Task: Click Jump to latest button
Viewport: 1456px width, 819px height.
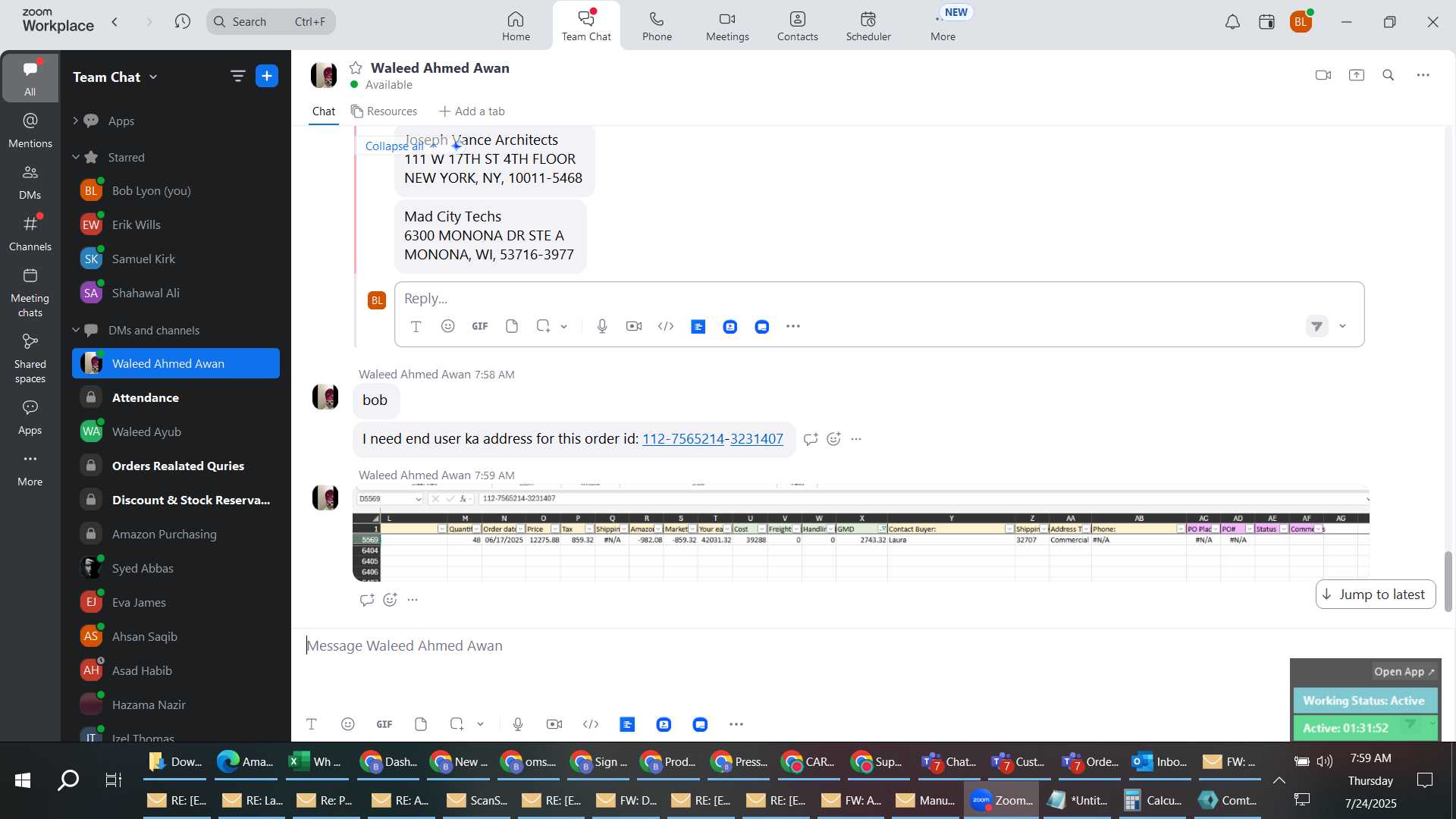Action: 1376,595
